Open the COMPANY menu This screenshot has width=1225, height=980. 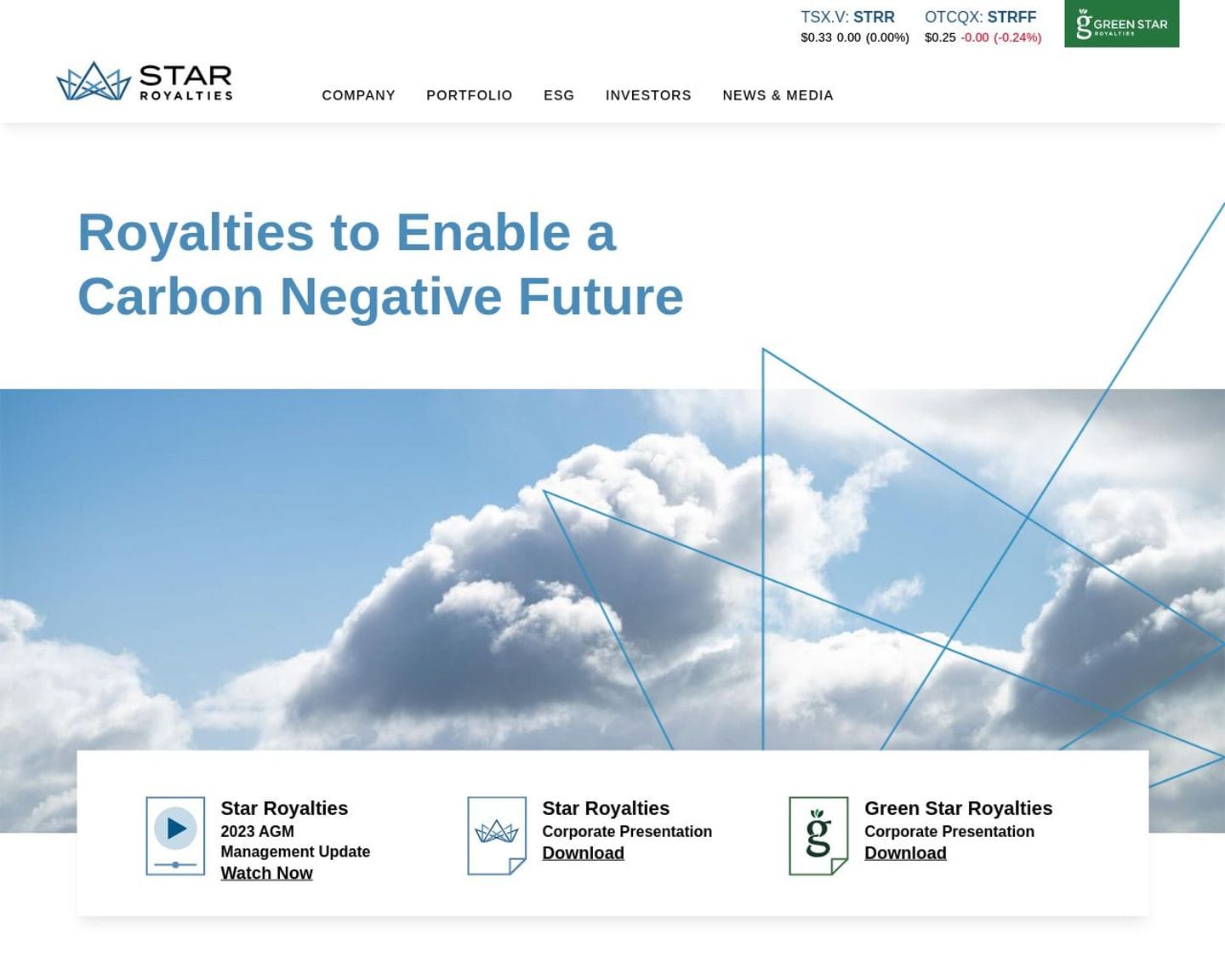pos(358,95)
